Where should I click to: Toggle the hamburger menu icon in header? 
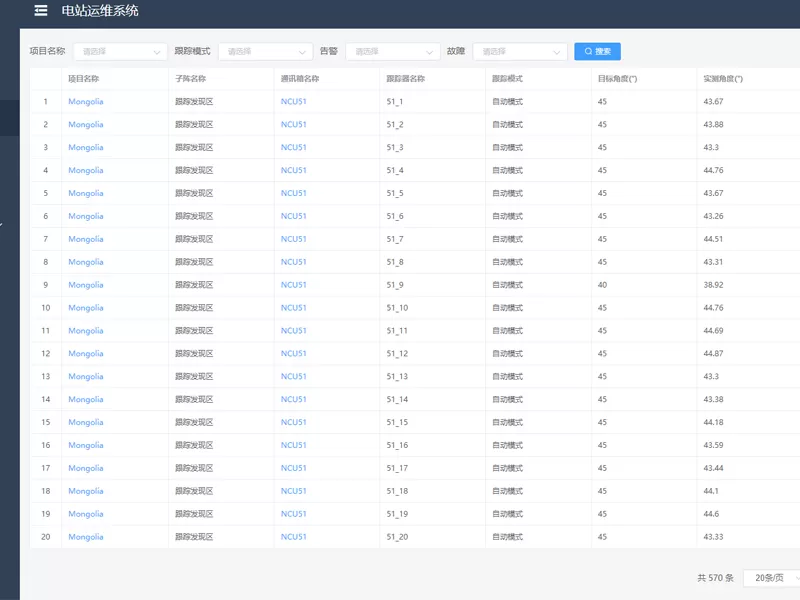tap(40, 11)
